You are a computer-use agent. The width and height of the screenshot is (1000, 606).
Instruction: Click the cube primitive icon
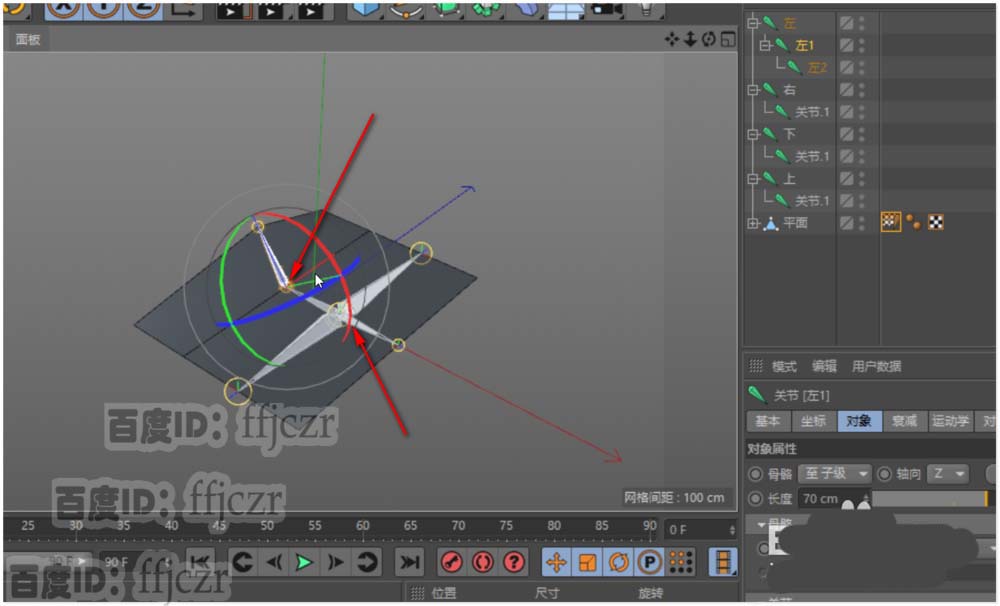coord(366,10)
